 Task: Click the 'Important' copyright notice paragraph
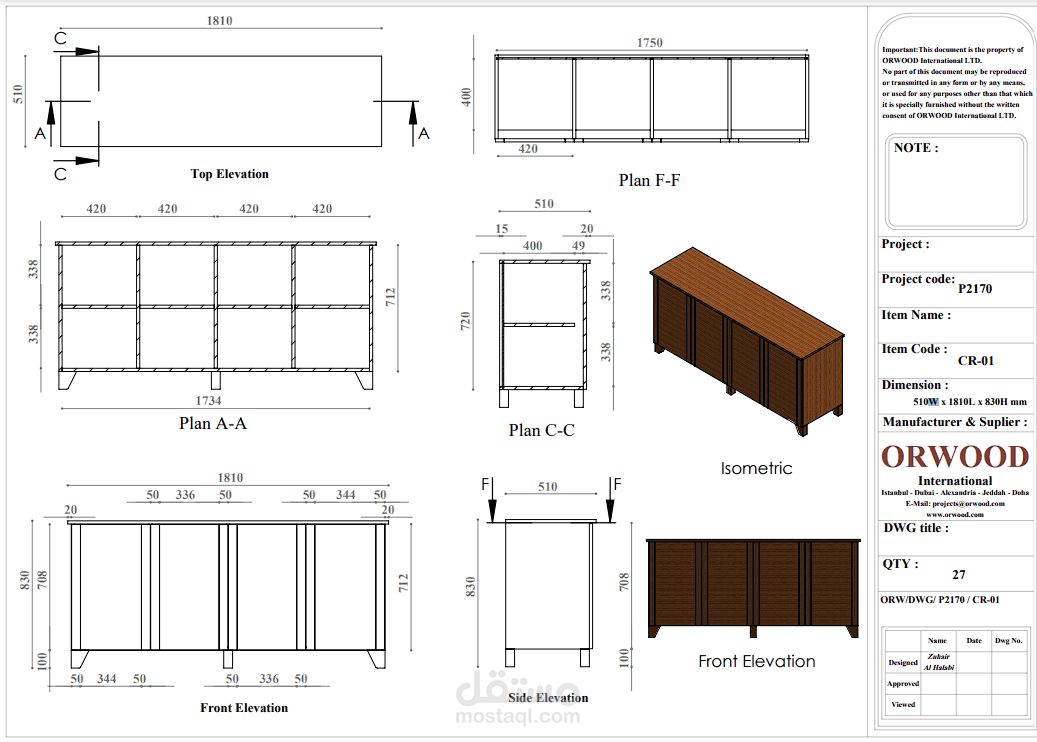pos(956,83)
